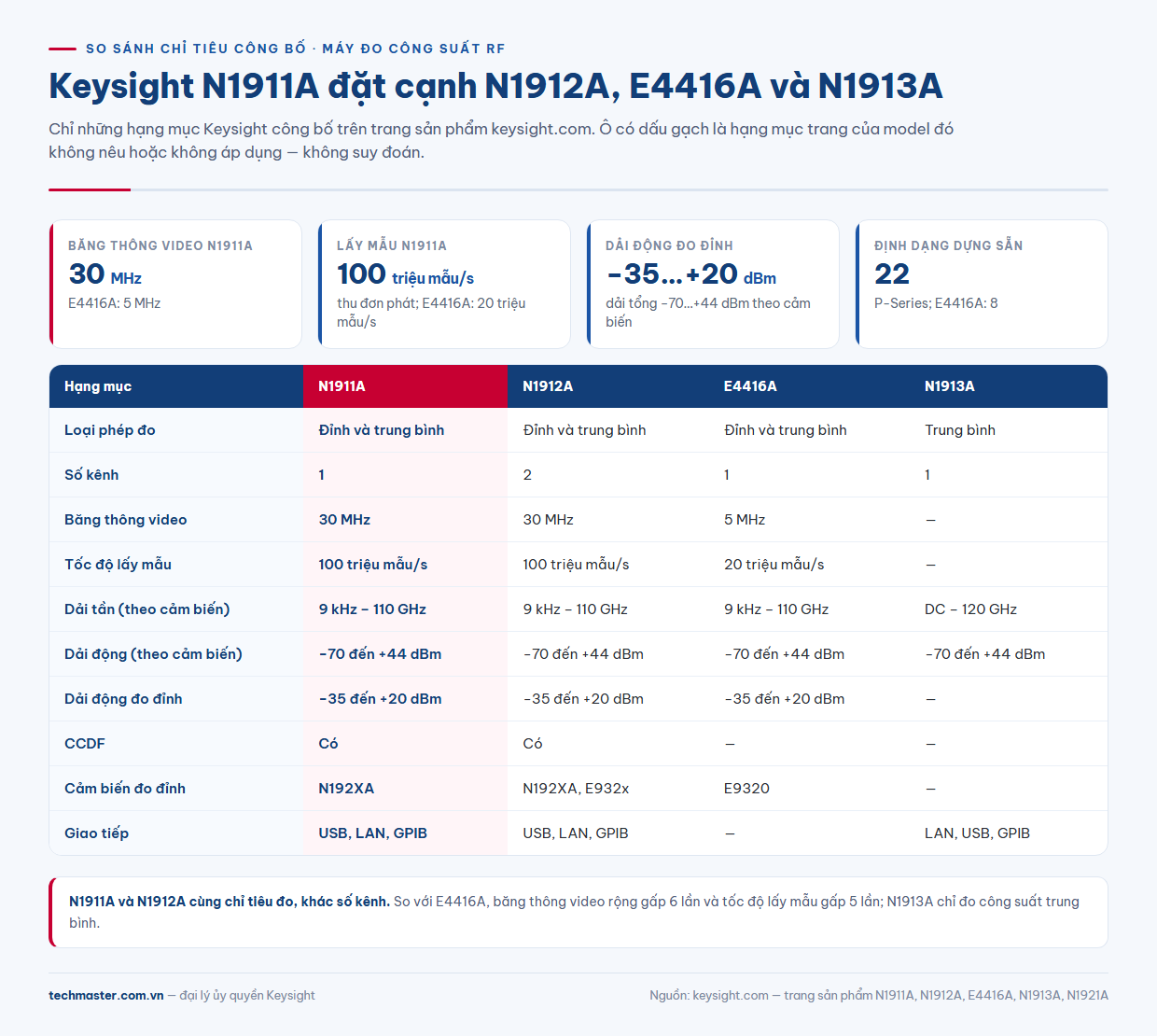
Task: Click the '−35…+20 dBm' card value
Action: [690, 274]
